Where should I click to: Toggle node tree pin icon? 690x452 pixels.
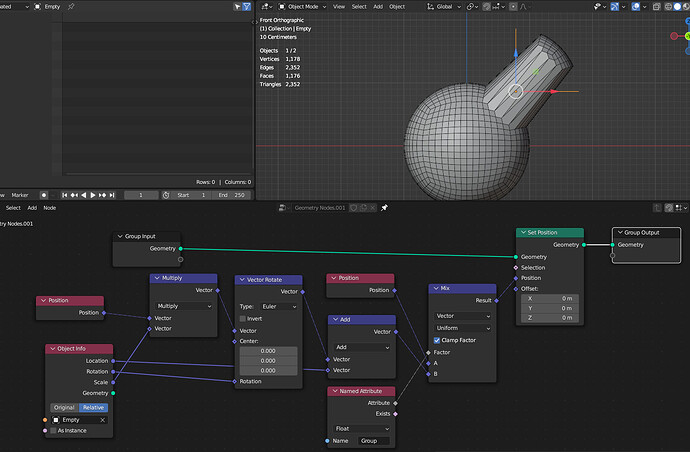[x=384, y=208]
